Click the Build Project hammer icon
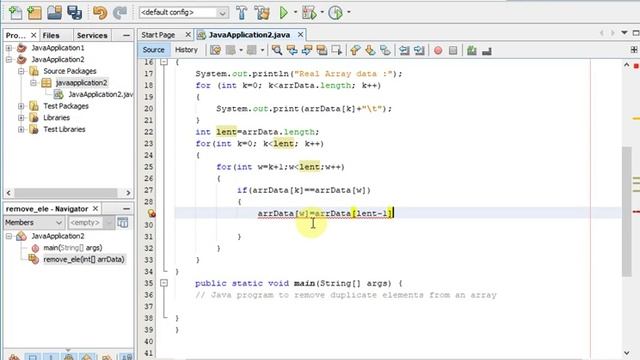 (x=242, y=13)
